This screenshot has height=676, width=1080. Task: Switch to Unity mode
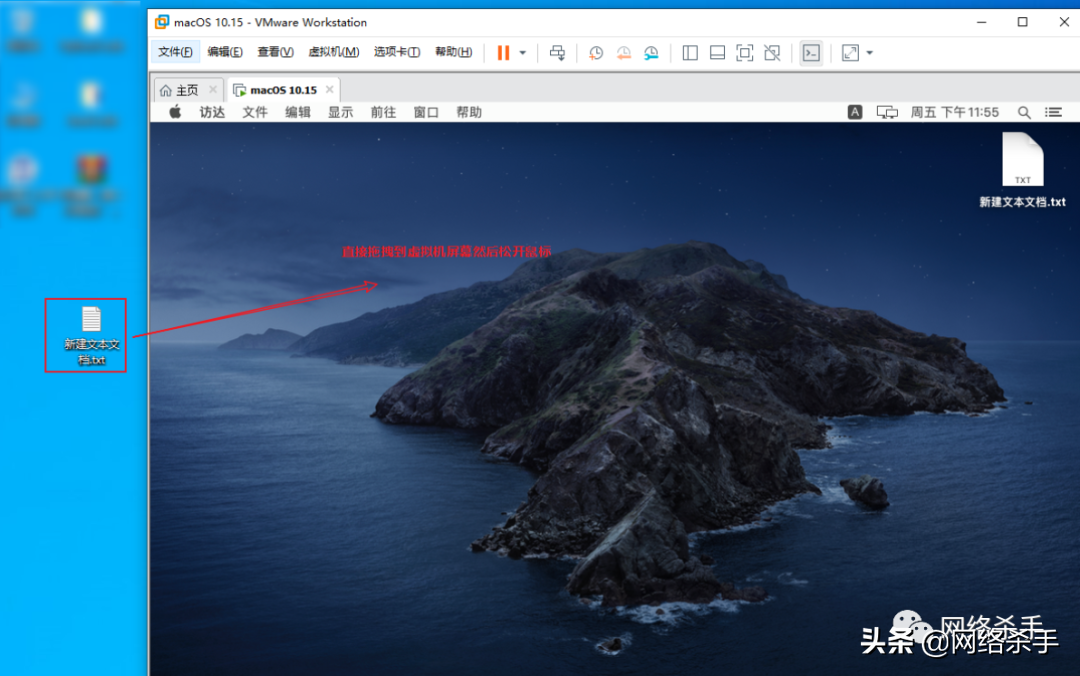click(772, 53)
